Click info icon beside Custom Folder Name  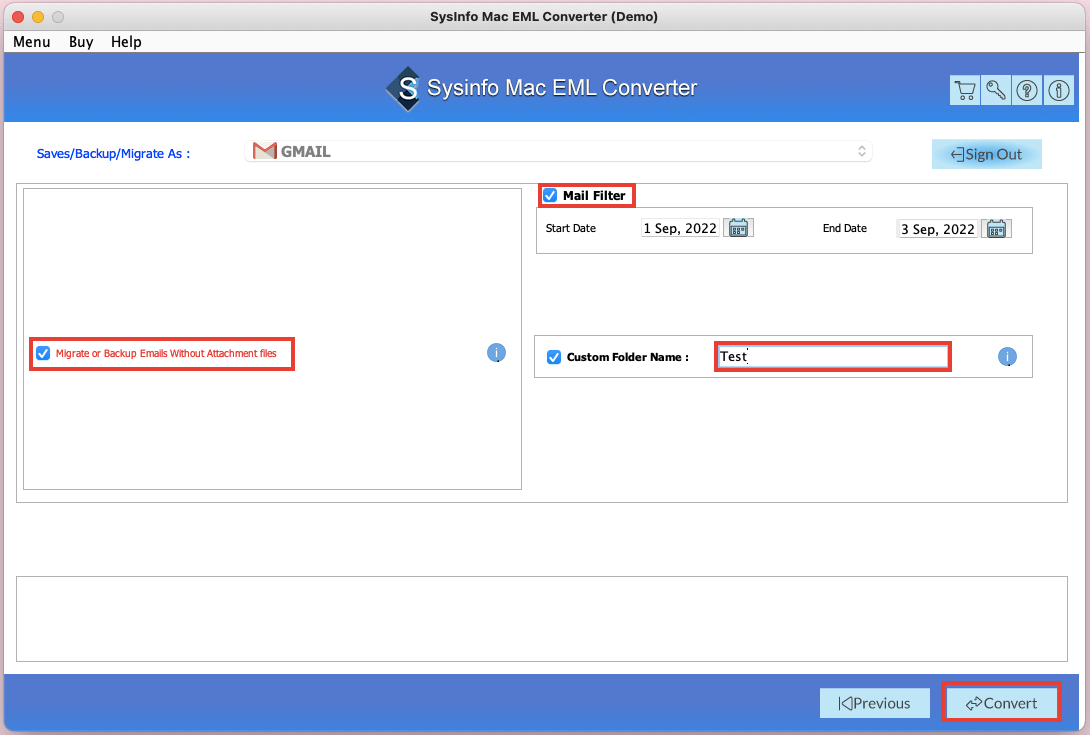1007,357
